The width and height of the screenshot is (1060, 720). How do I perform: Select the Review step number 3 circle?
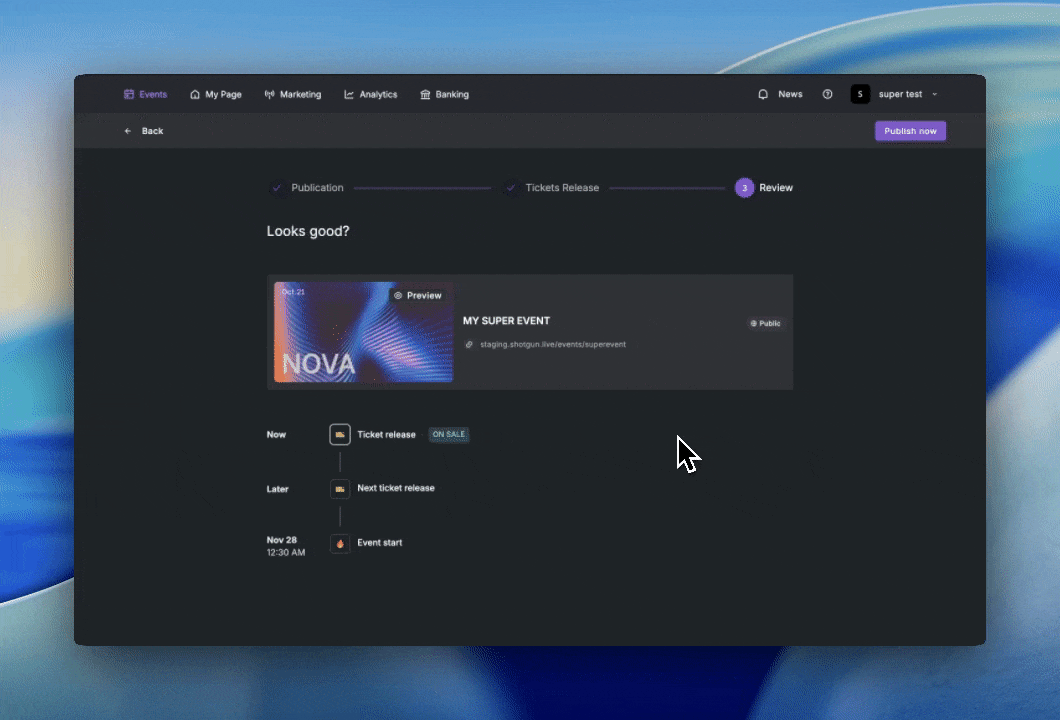[x=744, y=188]
